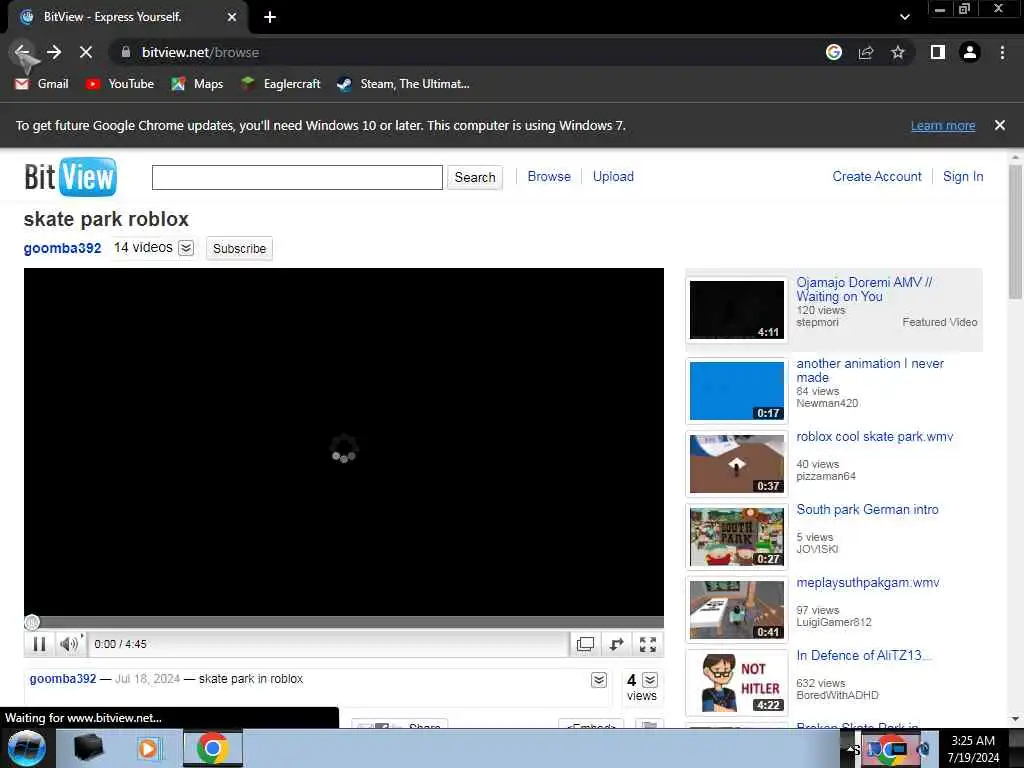Open the Chrome profile avatar
The width and height of the screenshot is (1024, 768).
pyautogui.click(x=970, y=52)
